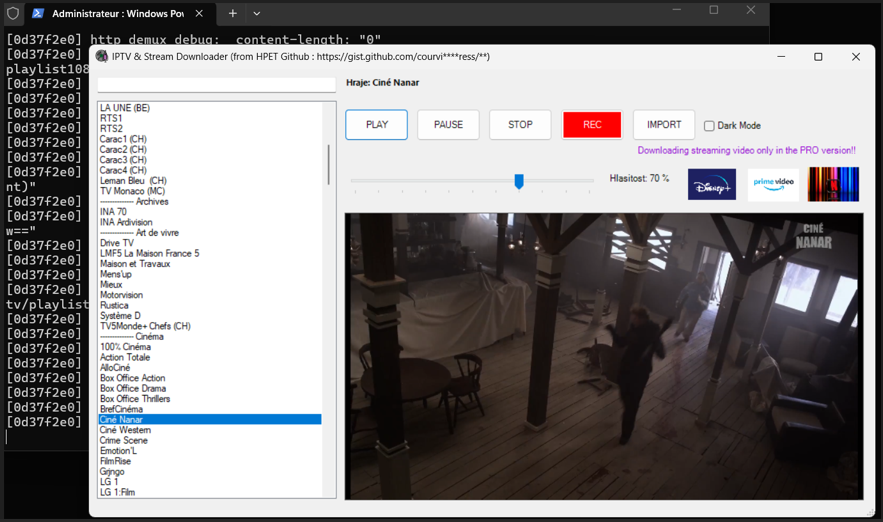The image size is (883, 522).
Task: Click the IPTV app icon in title bar
Action: 102,56
